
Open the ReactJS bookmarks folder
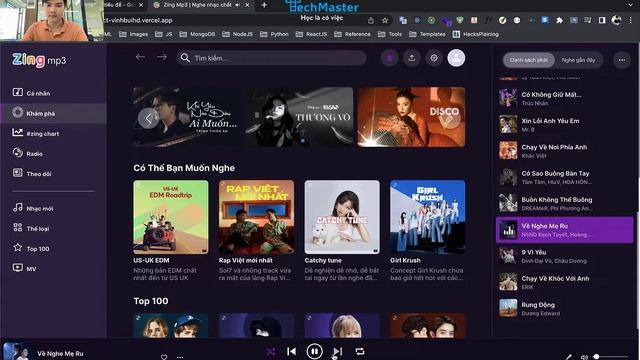tap(312, 34)
